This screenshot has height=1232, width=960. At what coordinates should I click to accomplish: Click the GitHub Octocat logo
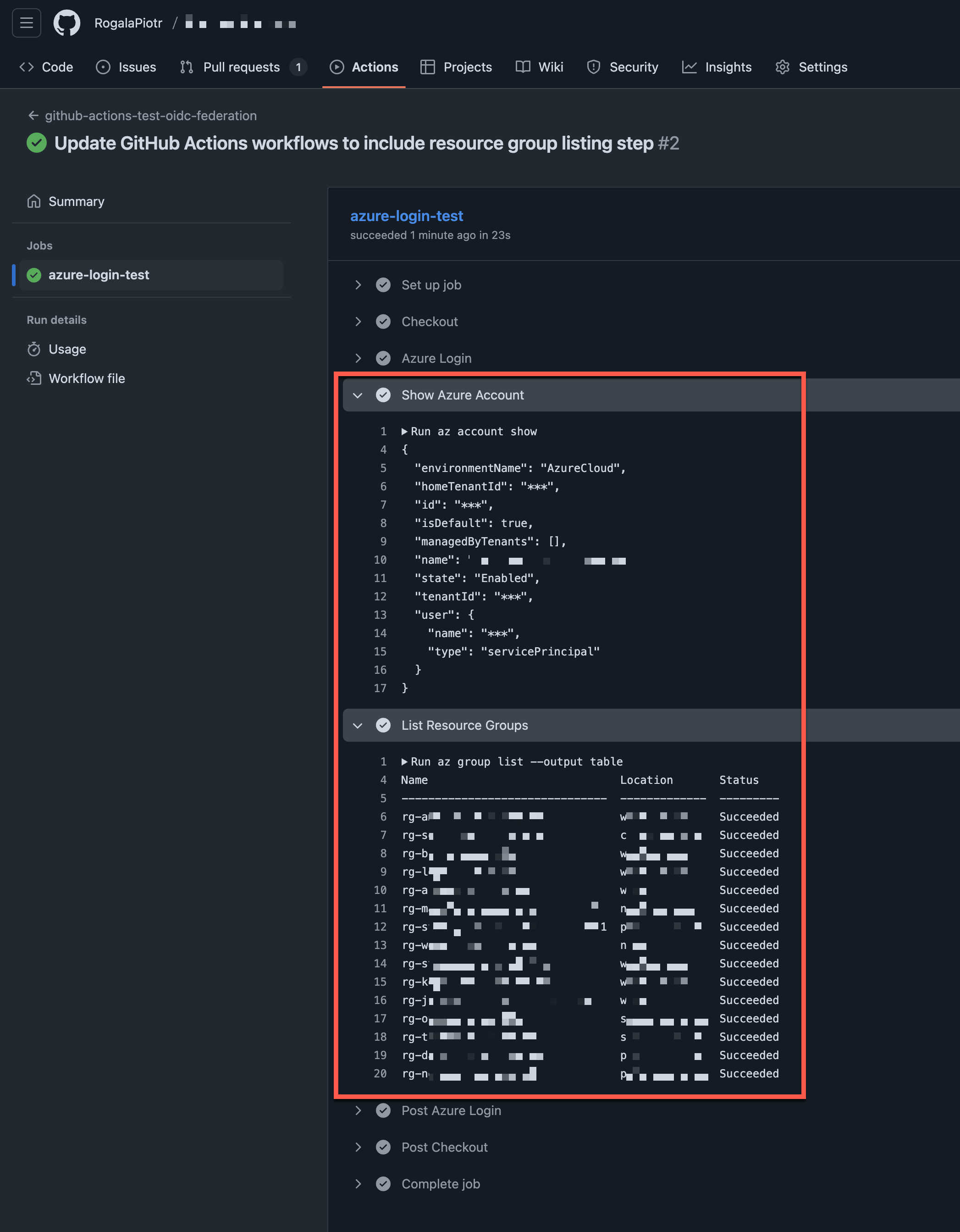pyautogui.click(x=66, y=23)
